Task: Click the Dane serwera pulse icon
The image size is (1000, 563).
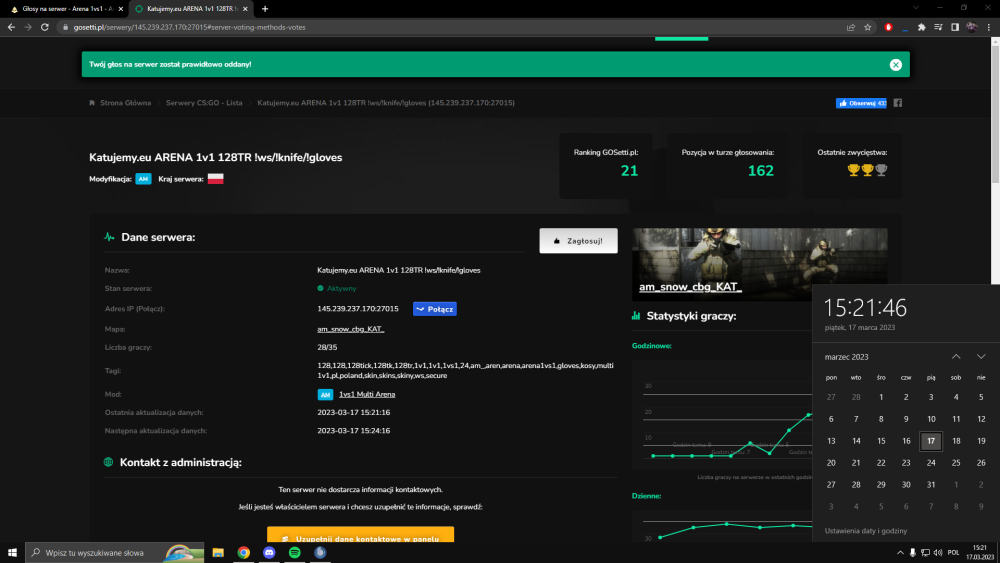Action: 109,237
